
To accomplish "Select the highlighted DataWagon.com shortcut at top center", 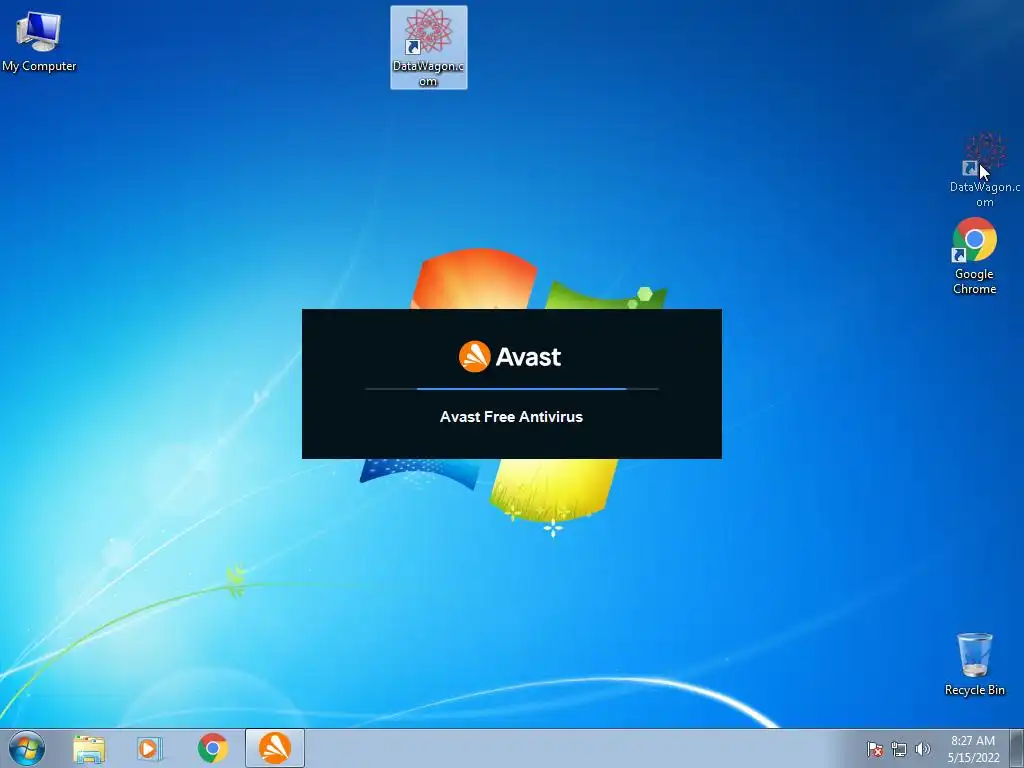I will click(428, 47).
